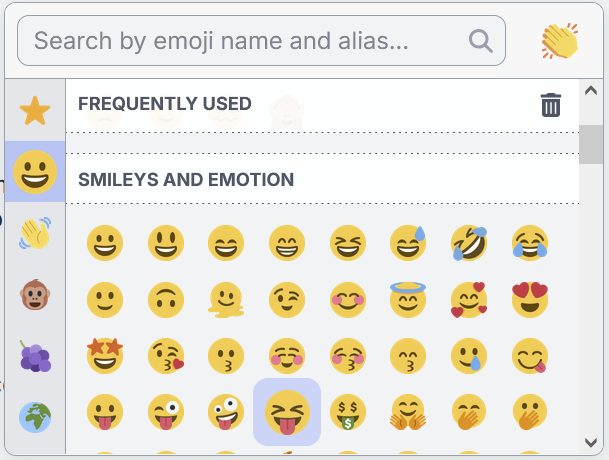Click the scrollbar up arrow
The image size is (609, 460).
(x=590, y=92)
